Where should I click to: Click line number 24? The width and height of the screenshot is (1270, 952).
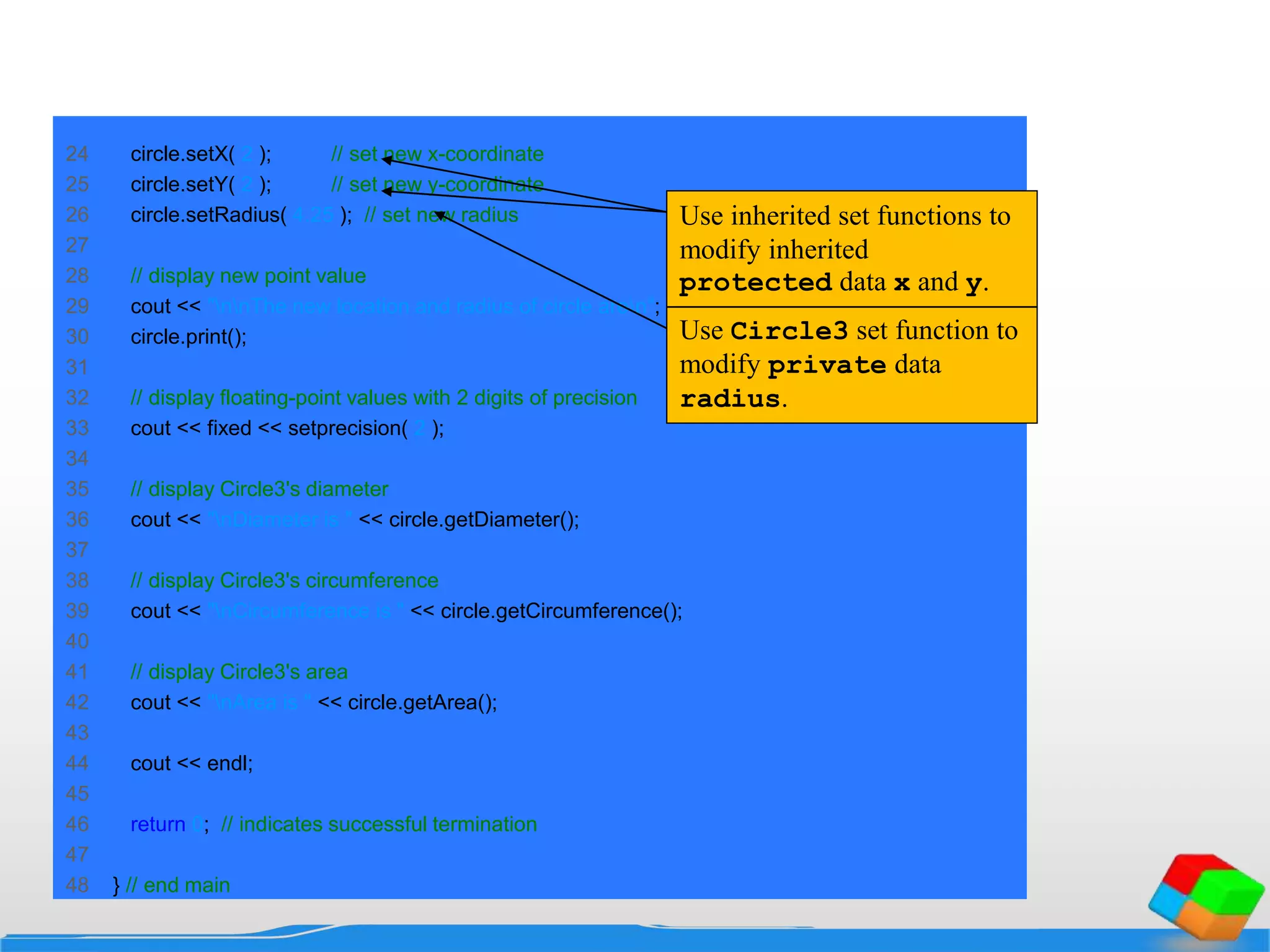pos(78,154)
